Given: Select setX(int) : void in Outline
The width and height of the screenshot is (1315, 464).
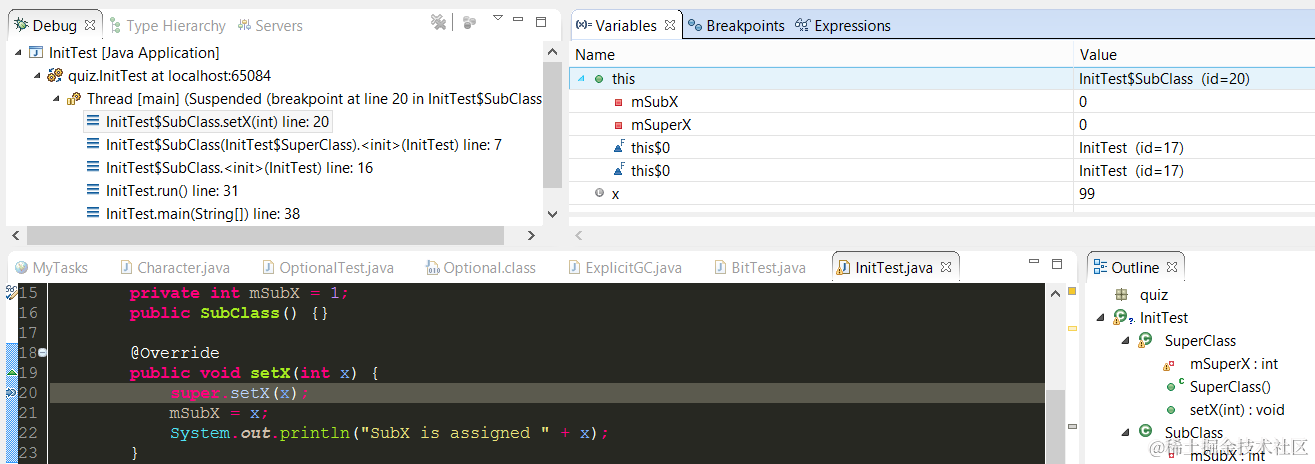Looking at the screenshot, I should click(1236, 410).
